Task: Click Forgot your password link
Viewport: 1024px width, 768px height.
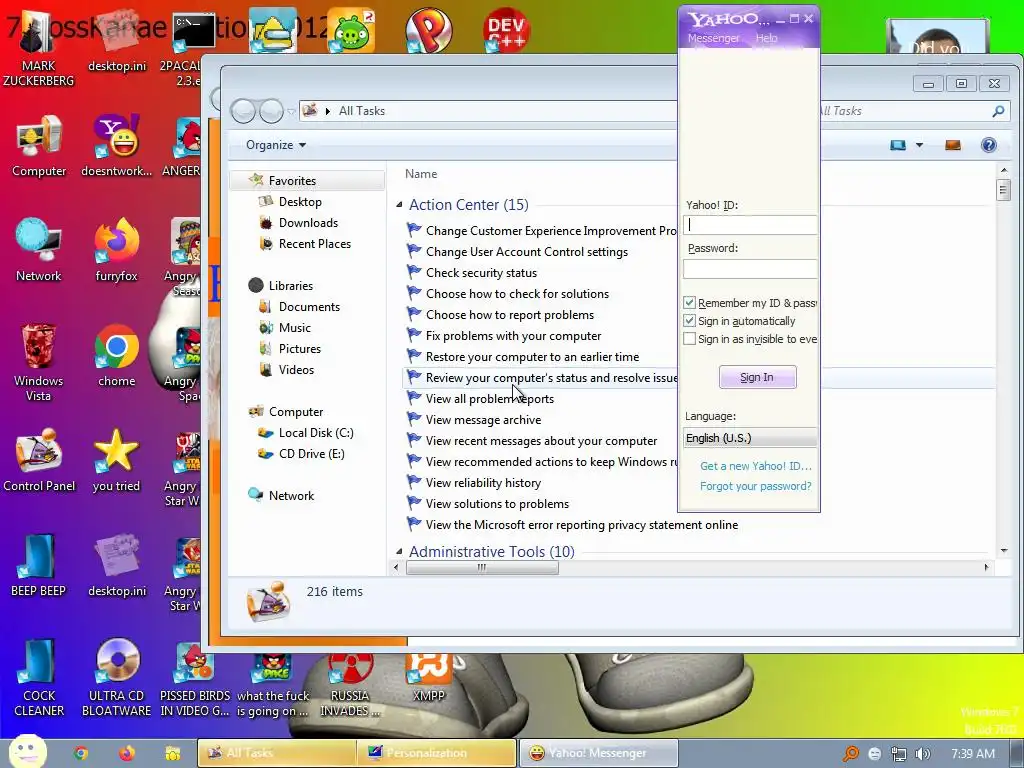Action: click(x=756, y=486)
